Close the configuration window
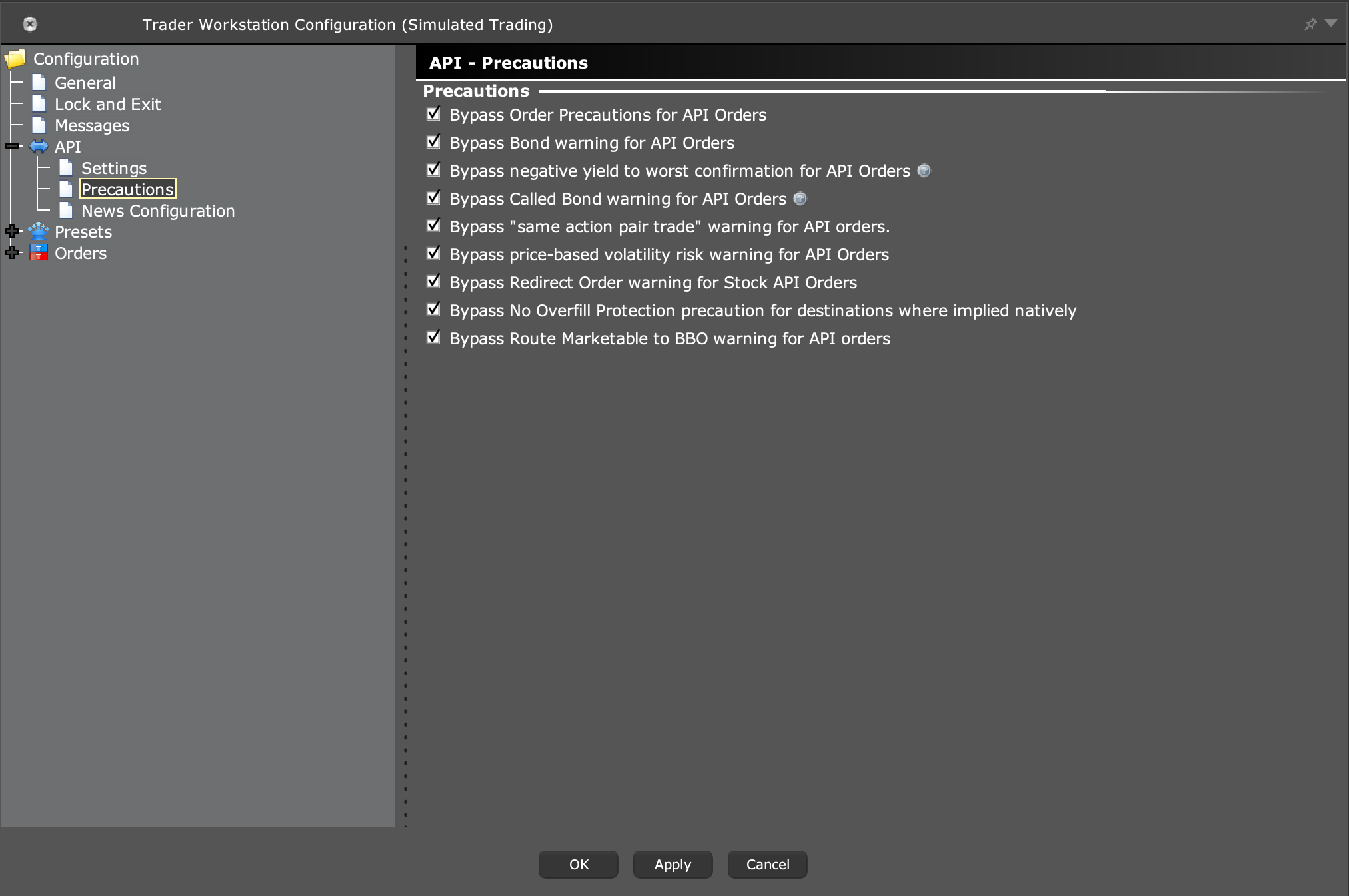 tap(30, 25)
